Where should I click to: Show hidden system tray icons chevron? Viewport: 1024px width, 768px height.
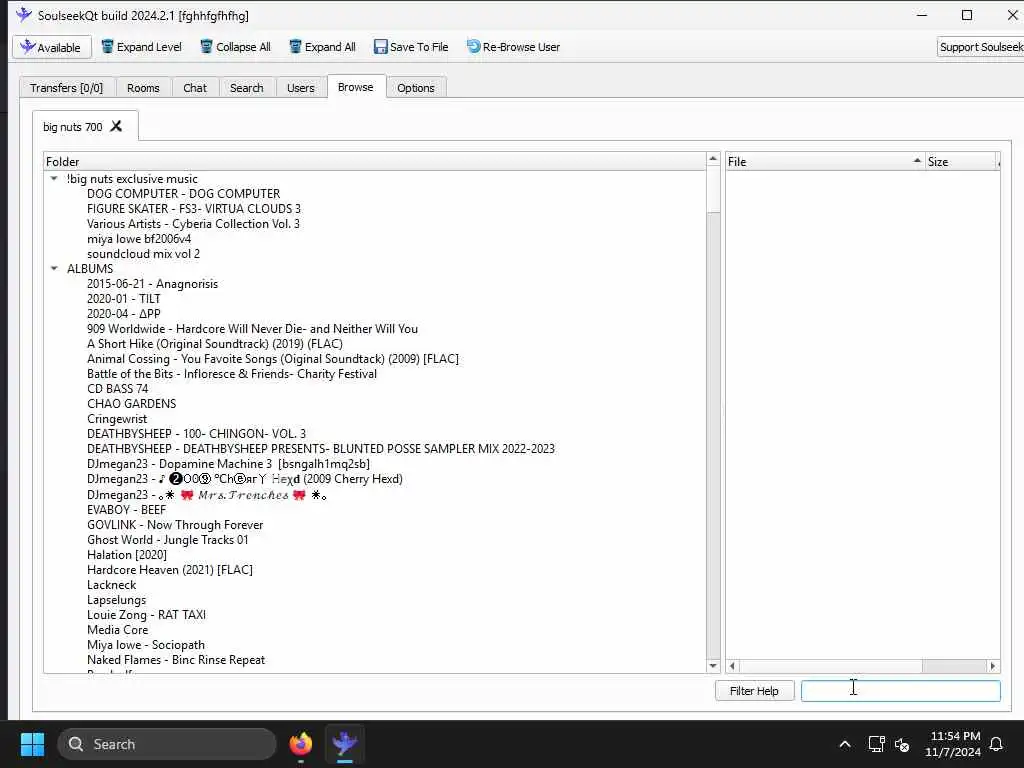[844, 744]
